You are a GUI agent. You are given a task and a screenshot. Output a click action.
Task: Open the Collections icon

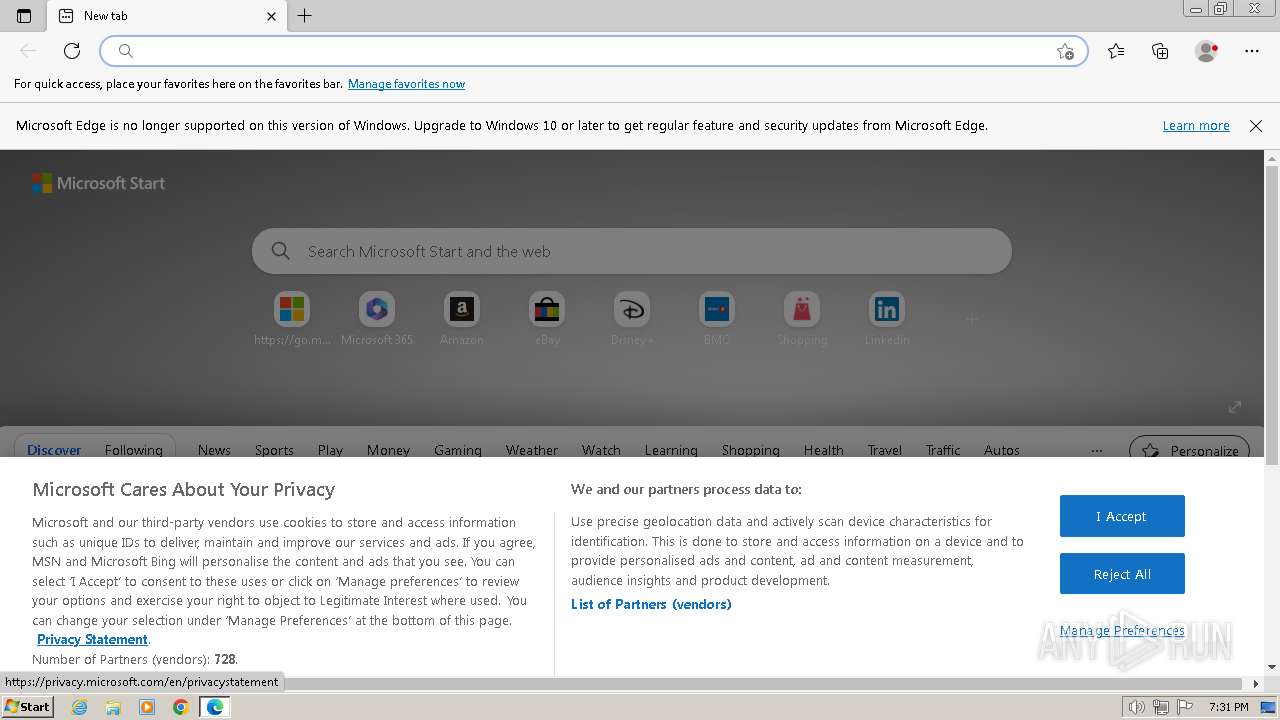pyautogui.click(x=1160, y=51)
